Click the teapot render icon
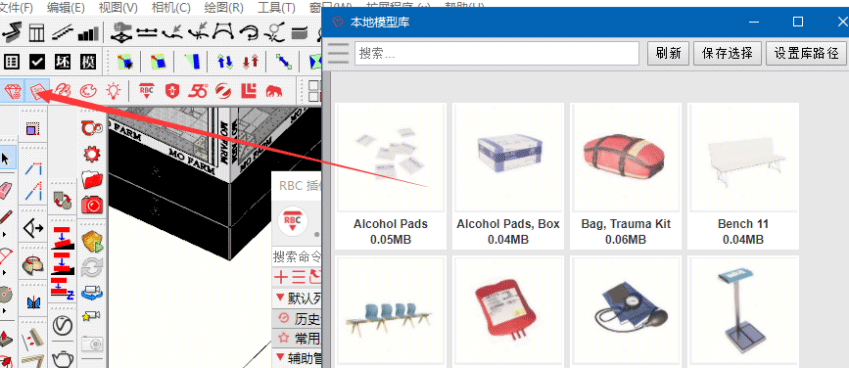This screenshot has height=368, width=849. [x=63, y=358]
